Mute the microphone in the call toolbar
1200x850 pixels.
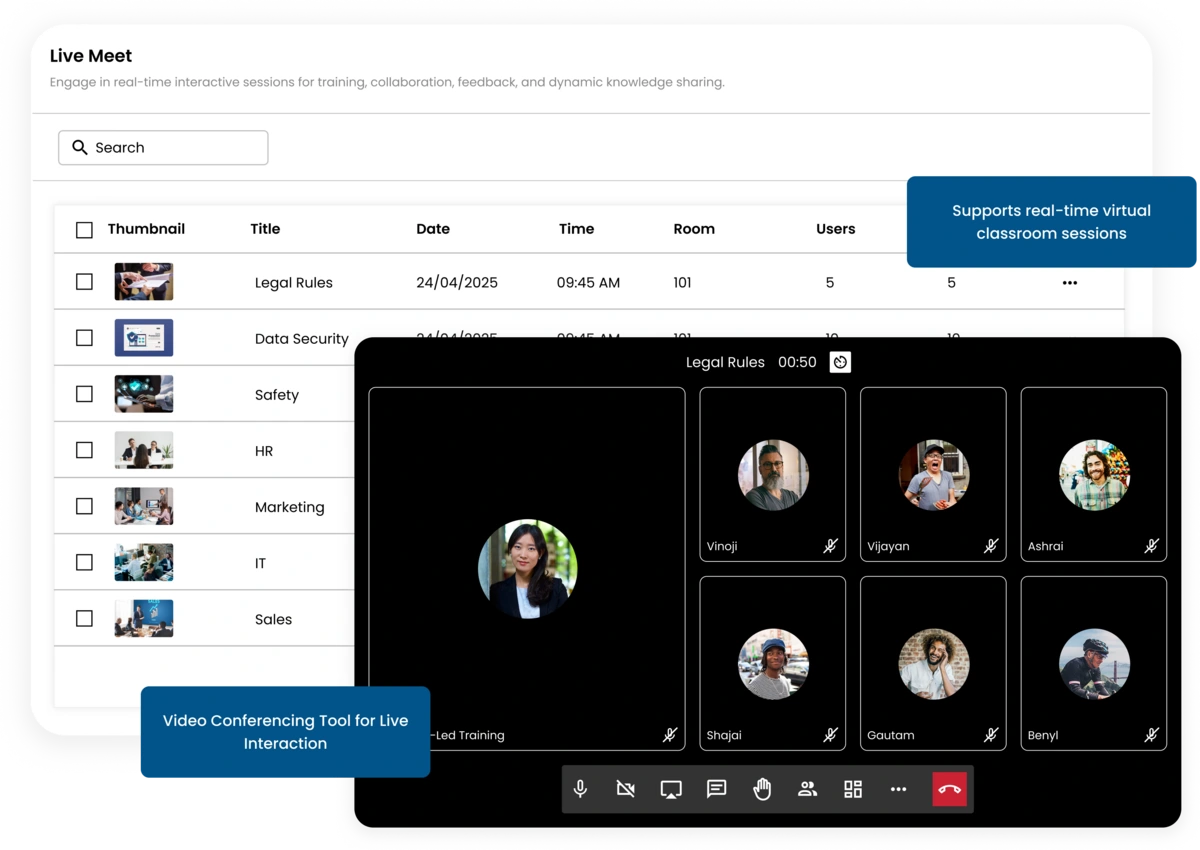[579, 789]
